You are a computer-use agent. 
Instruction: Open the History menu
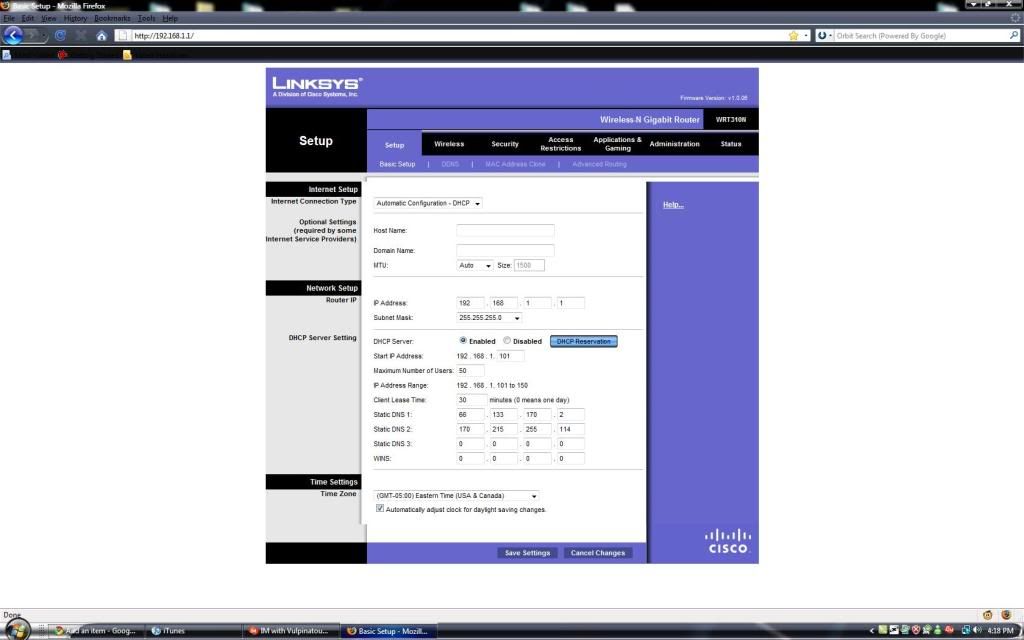pos(75,18)
